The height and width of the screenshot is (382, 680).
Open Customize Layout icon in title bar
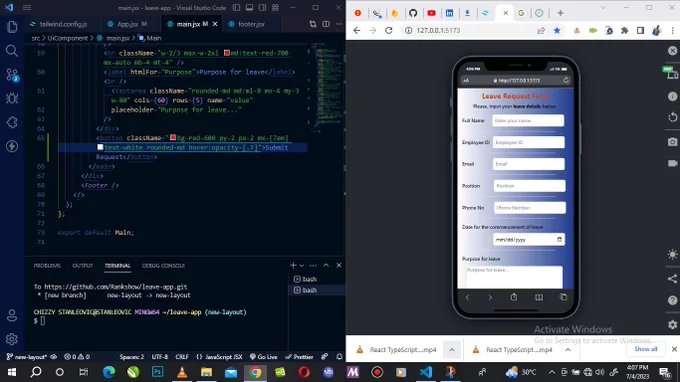click(x=275, y=7)
